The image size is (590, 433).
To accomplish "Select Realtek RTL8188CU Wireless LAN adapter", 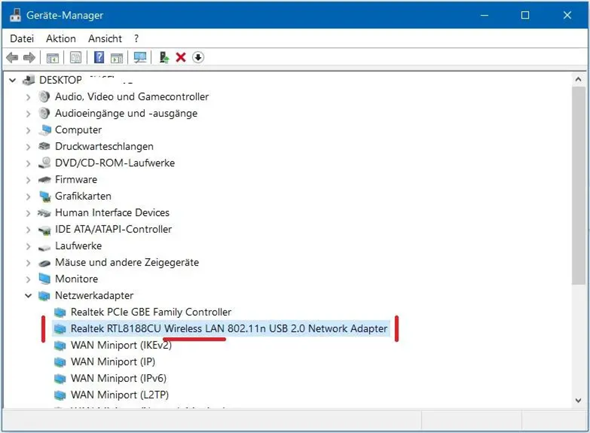I will point(229,328).
